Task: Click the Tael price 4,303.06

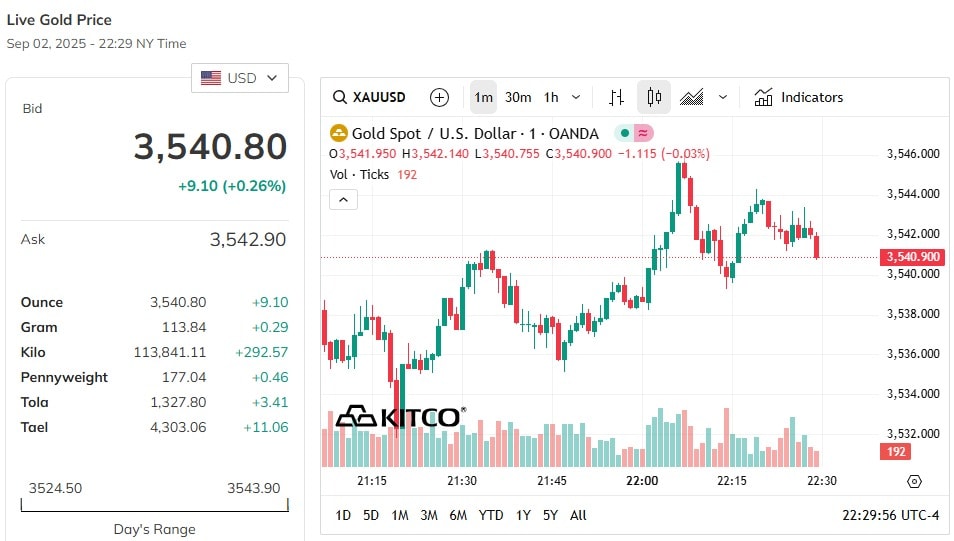Action: click(178, 427)
